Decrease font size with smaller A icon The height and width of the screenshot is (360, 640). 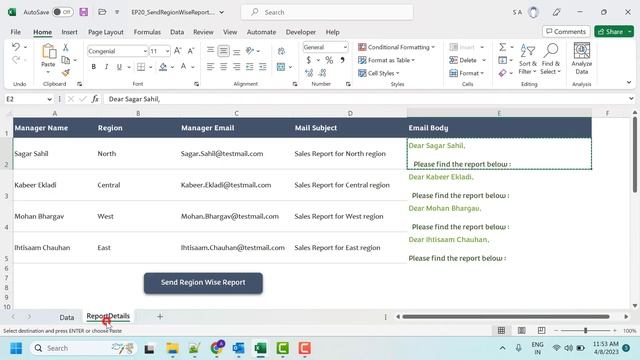[x=191, y=51]
